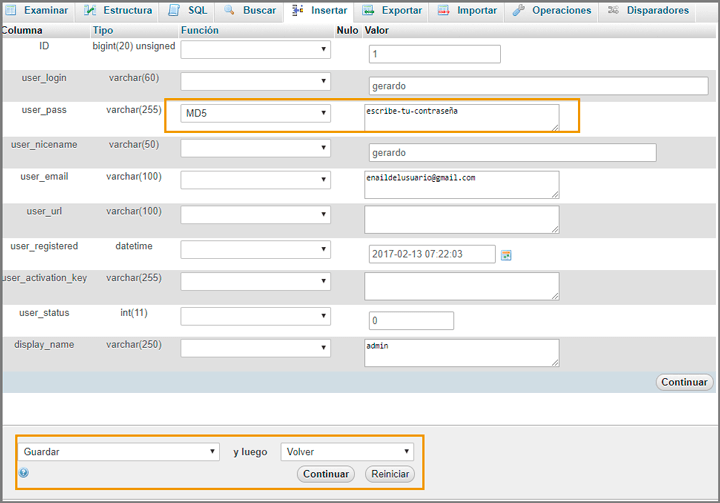The height and width of the screenshot is (503, 720).
Task: Switch to the SQL tab
Action: tap(188, 11)
